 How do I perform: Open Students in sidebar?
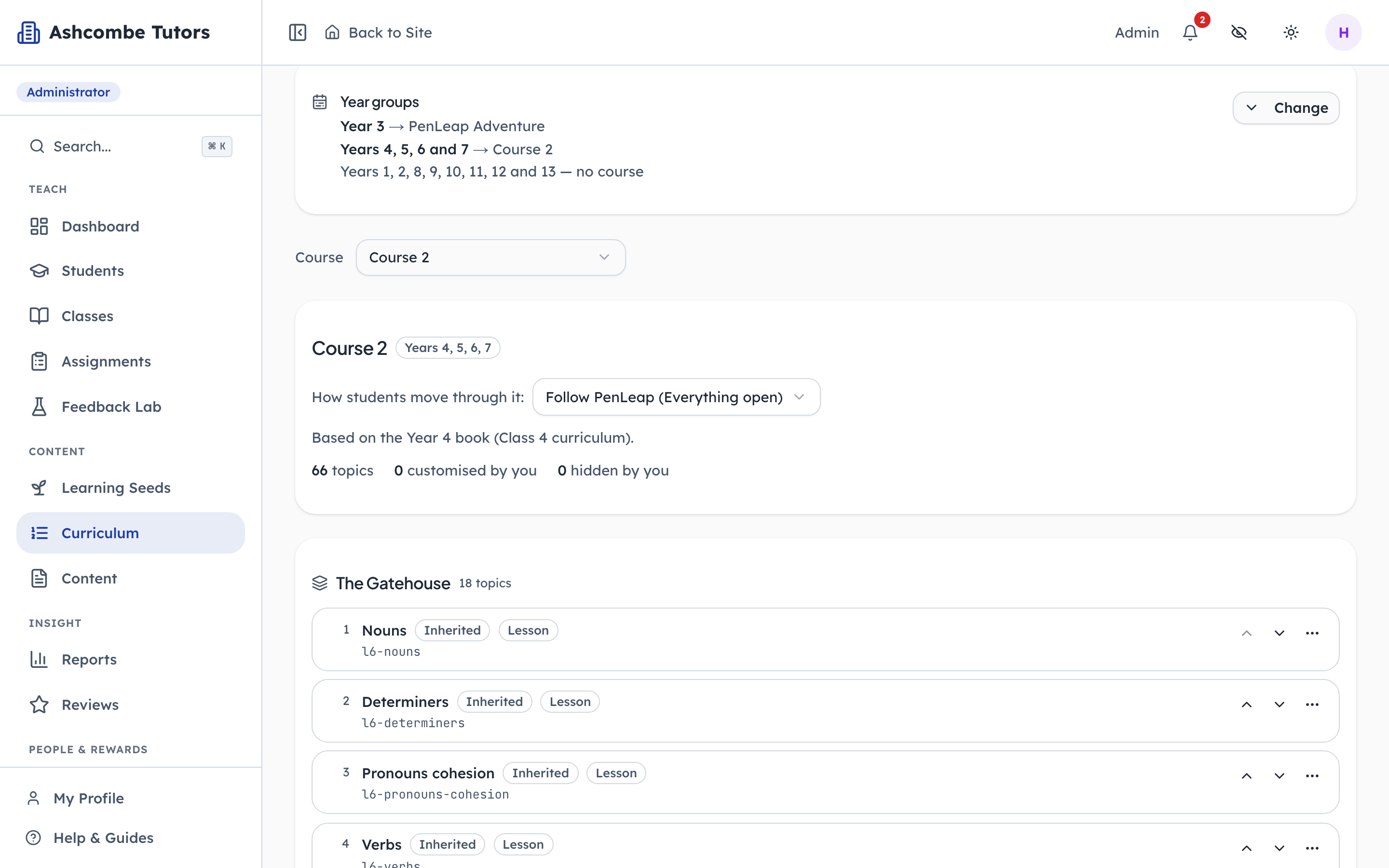click(x=131, y=271)
